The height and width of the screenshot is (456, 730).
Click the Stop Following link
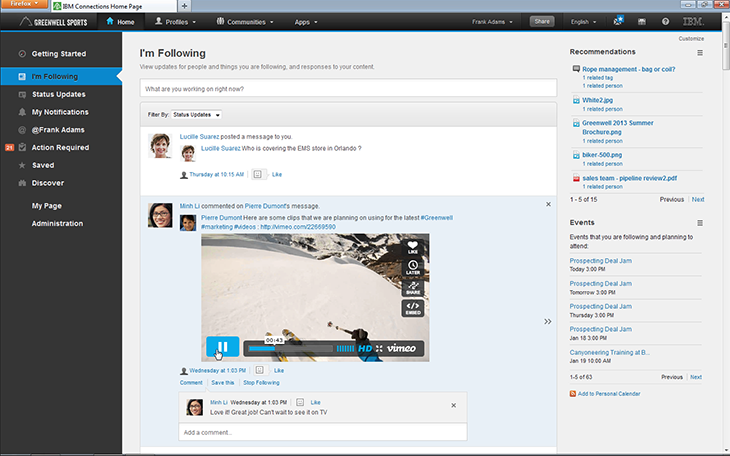pyautogui.click(x=261, y=383)
